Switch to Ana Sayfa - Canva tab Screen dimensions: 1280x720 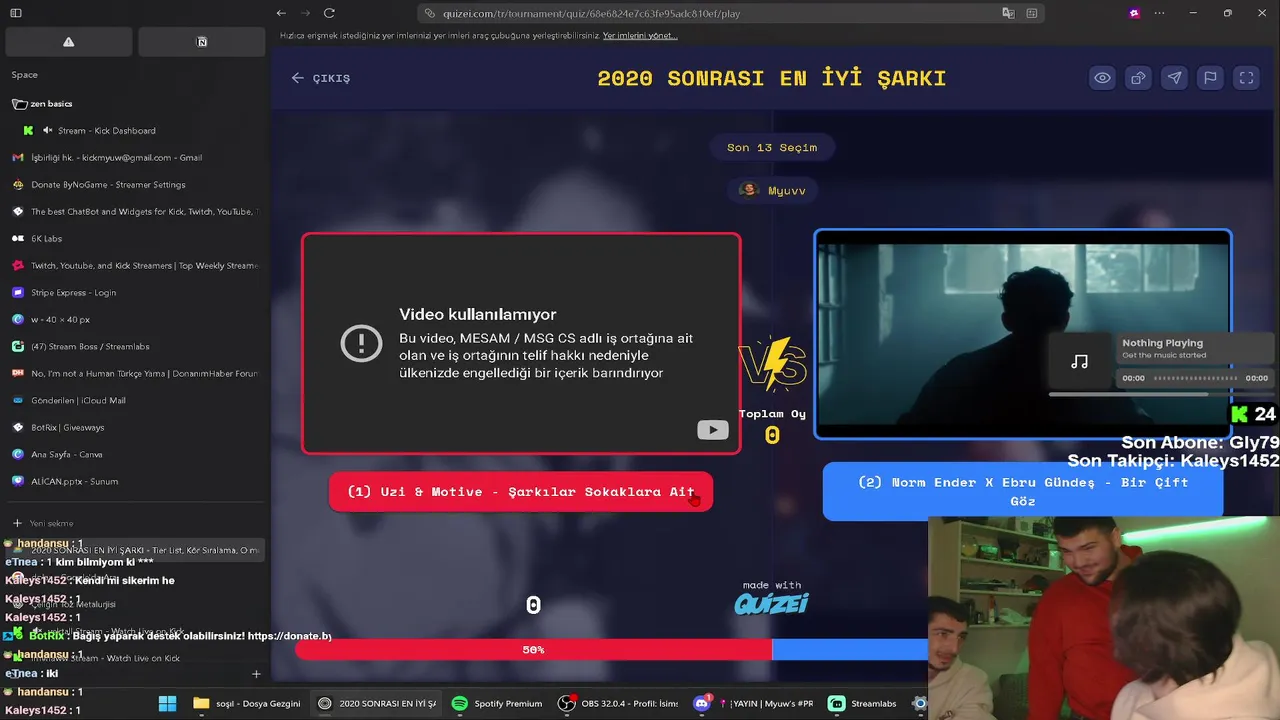135,455
